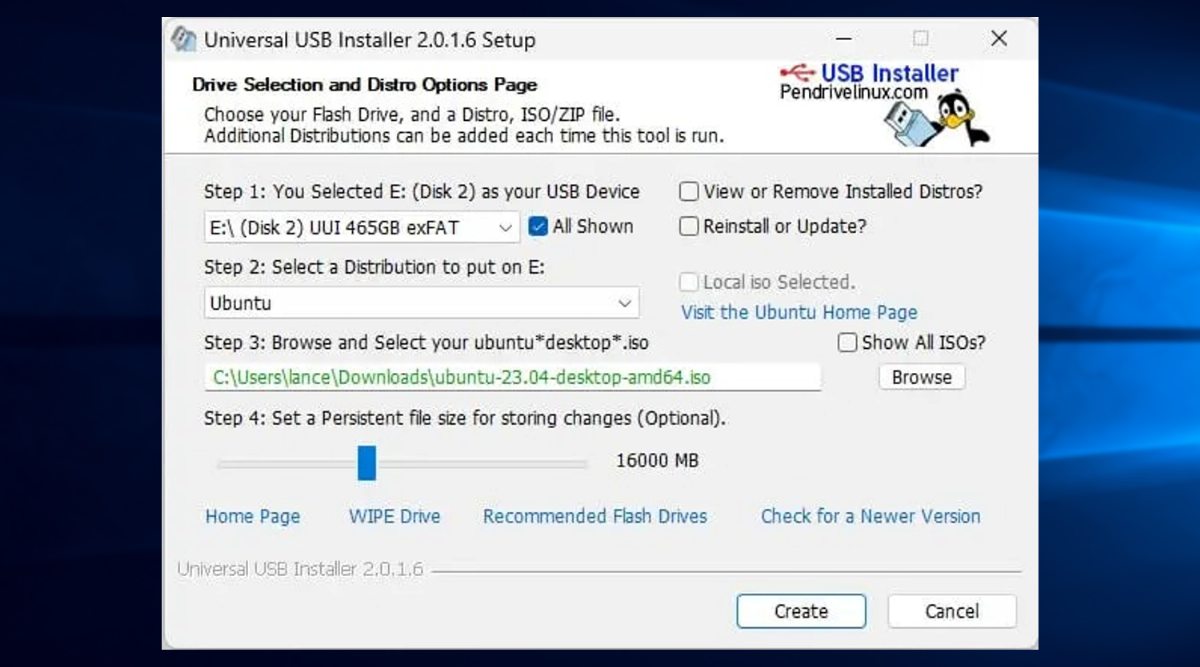
Task: Enable Show All ISOs checkbox
Action: [847, 342]
